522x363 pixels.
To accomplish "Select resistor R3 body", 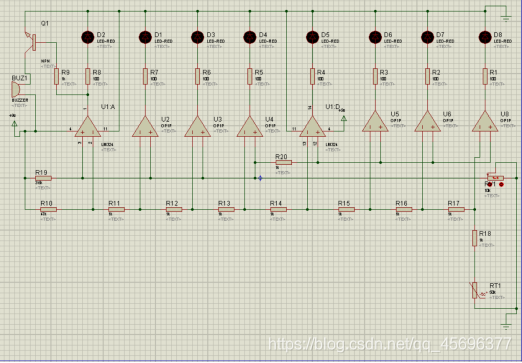I will pyautogui.click(x=375, y=76).
